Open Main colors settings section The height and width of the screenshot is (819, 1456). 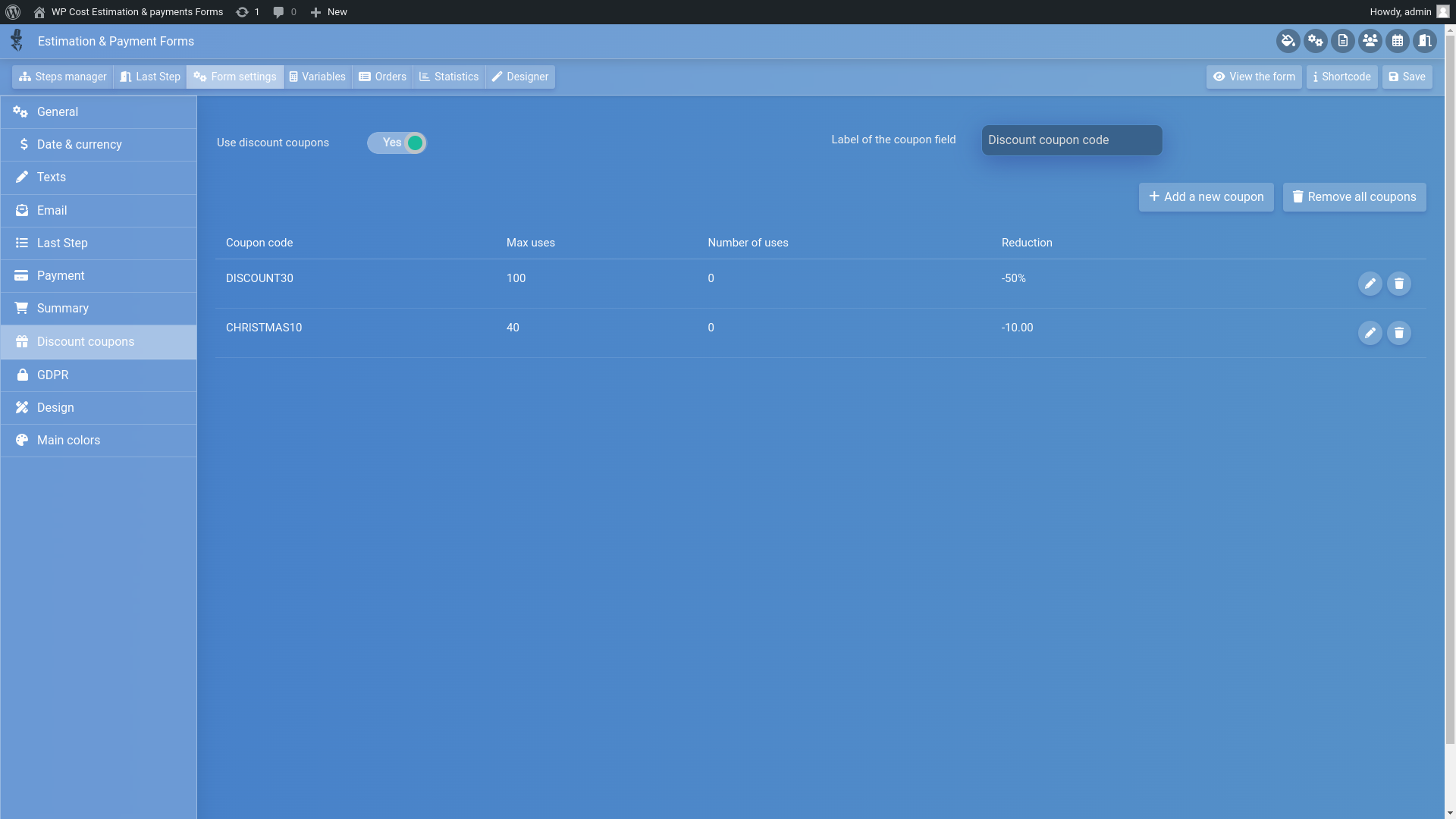(x=68, y=441)
